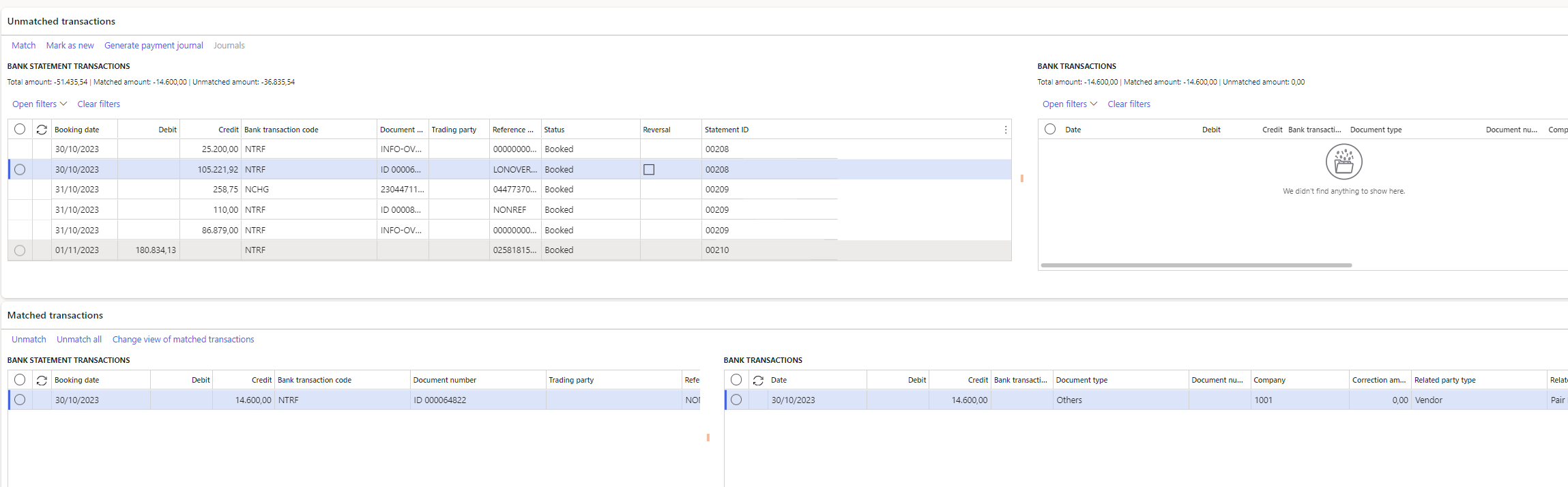This screenshot has width=1568, height=487.
Task: Click the Correction am... column header
Action: pos(1380,380)
